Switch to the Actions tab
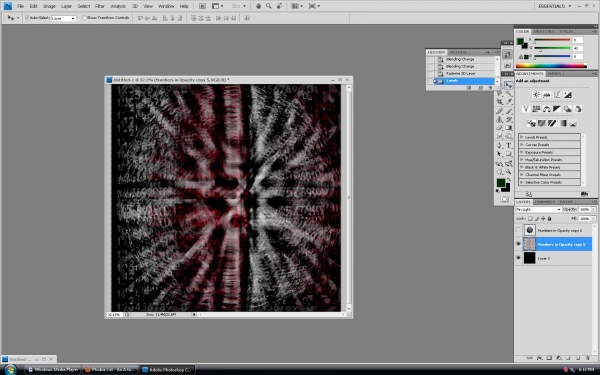This screenshot has height=375, width=600. tap(458, 52)
